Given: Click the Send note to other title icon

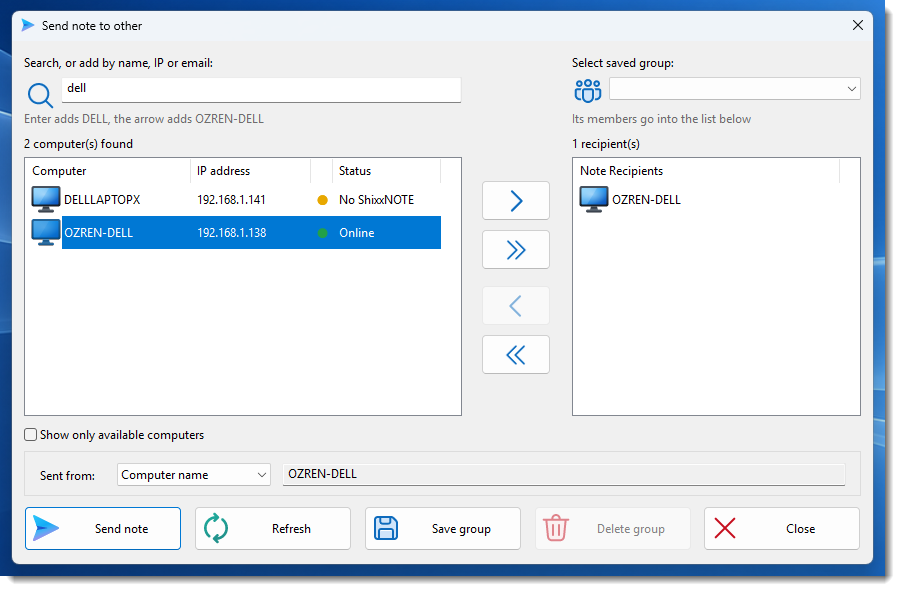Looking at the screenshot, I should [28, 25].
